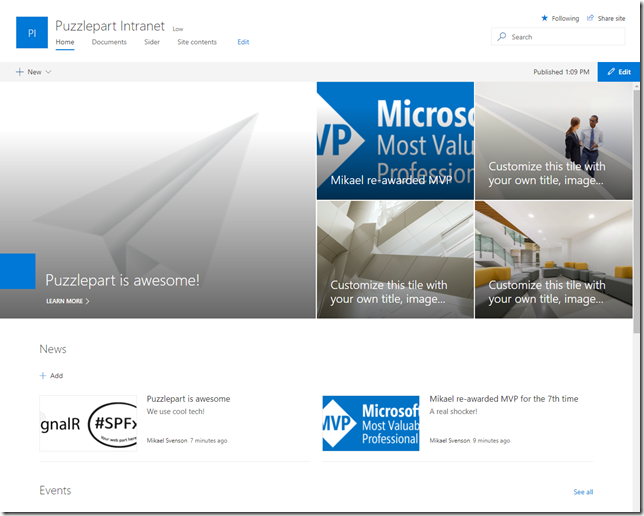The height and width of the screenshot is (516, 644).
Task: Click the search magnifier icon
Action: point(501,37)
